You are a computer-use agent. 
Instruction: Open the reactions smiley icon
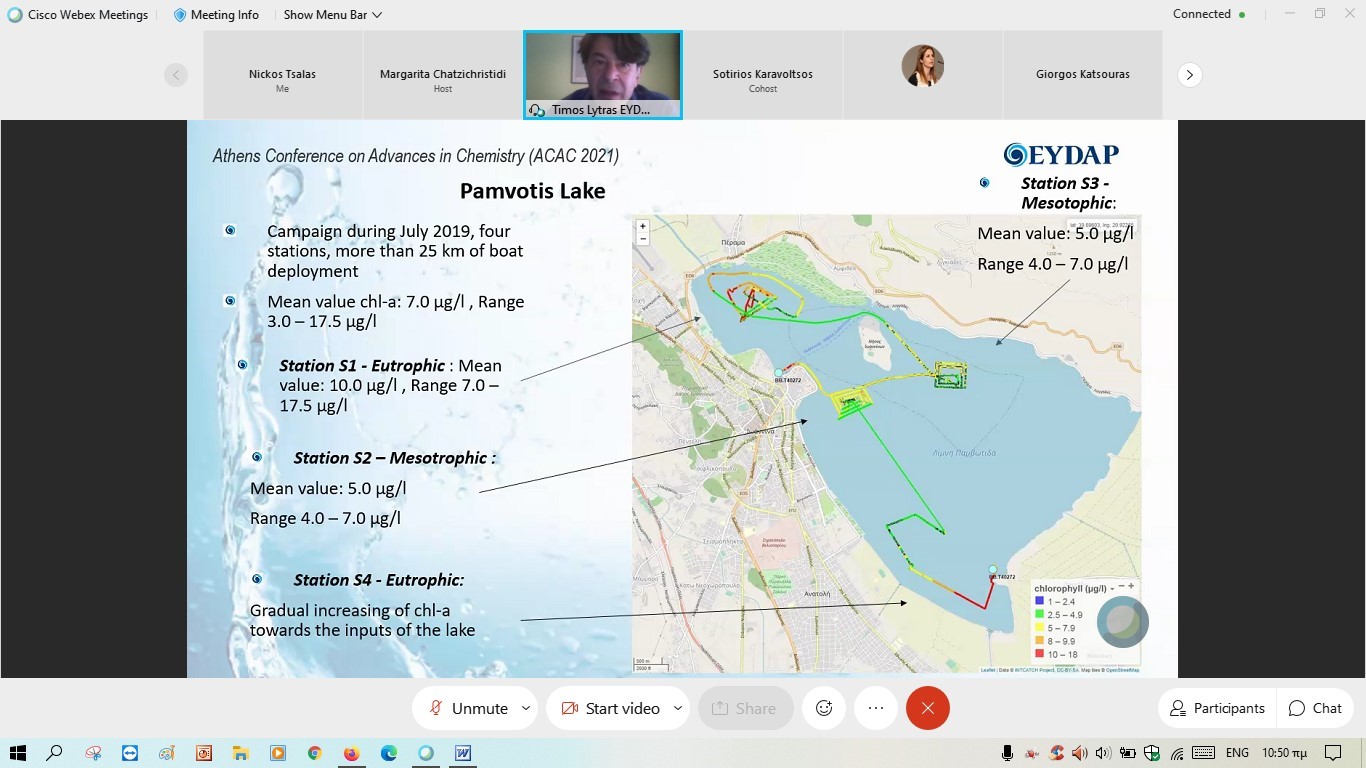pyautogui.click(x=824, y=708)
